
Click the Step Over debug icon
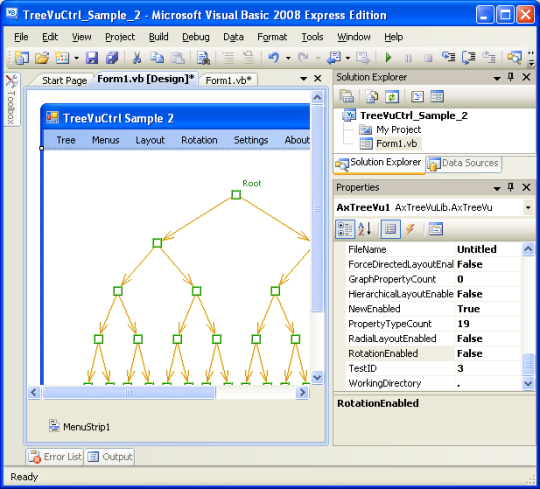(x=469, y=58)
